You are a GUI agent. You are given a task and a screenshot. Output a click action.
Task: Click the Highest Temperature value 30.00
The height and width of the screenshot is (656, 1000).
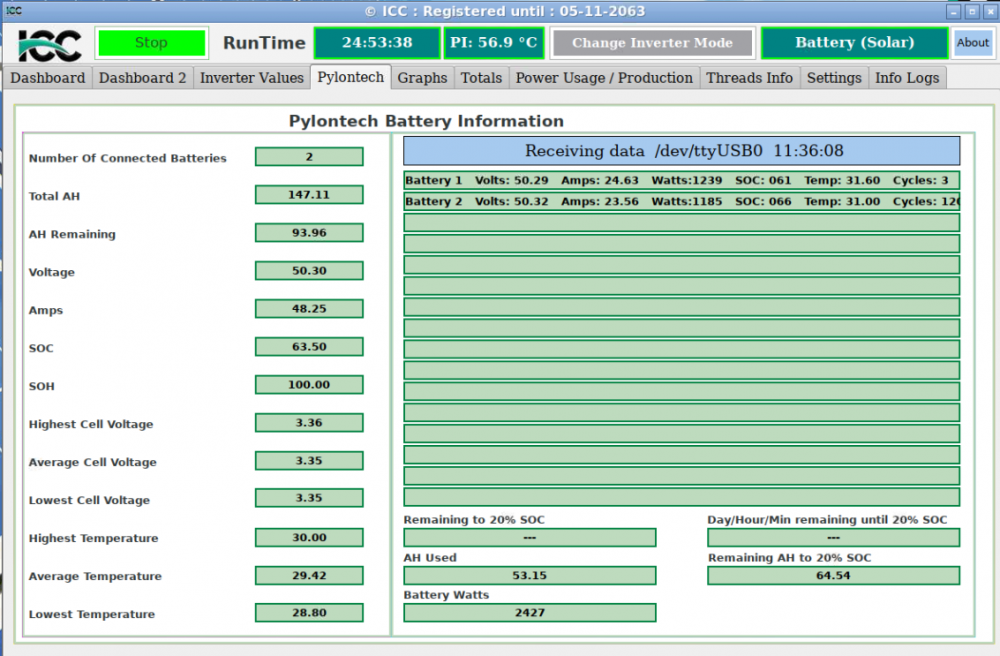coord(309,537)
